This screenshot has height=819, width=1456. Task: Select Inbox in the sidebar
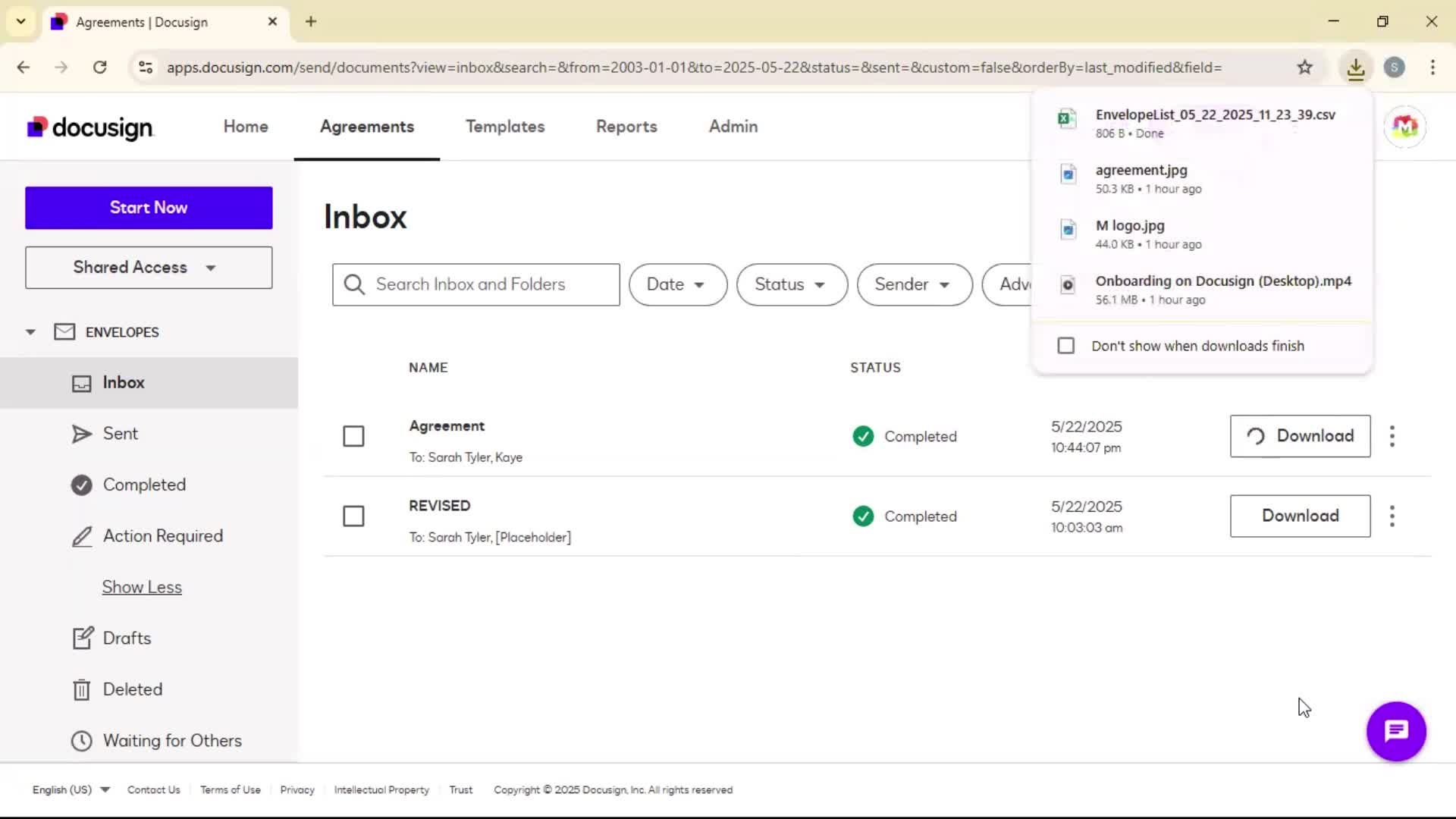point(149,383)
